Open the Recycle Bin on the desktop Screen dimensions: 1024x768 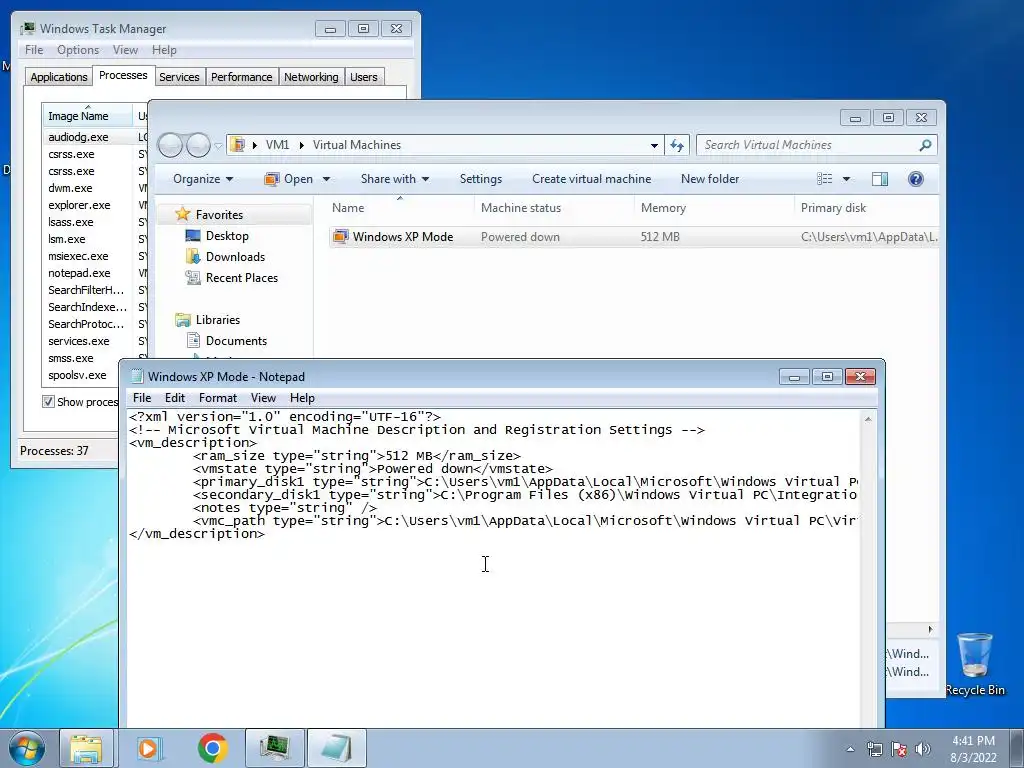click(x=974, y=664)
